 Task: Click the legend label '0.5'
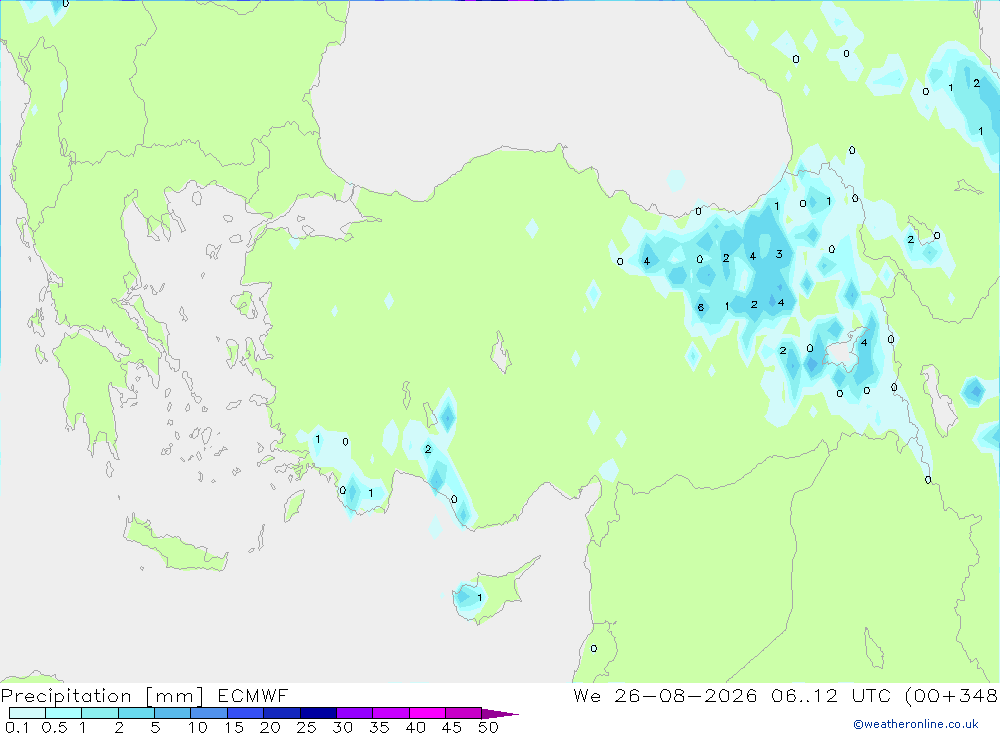[54, 727]
